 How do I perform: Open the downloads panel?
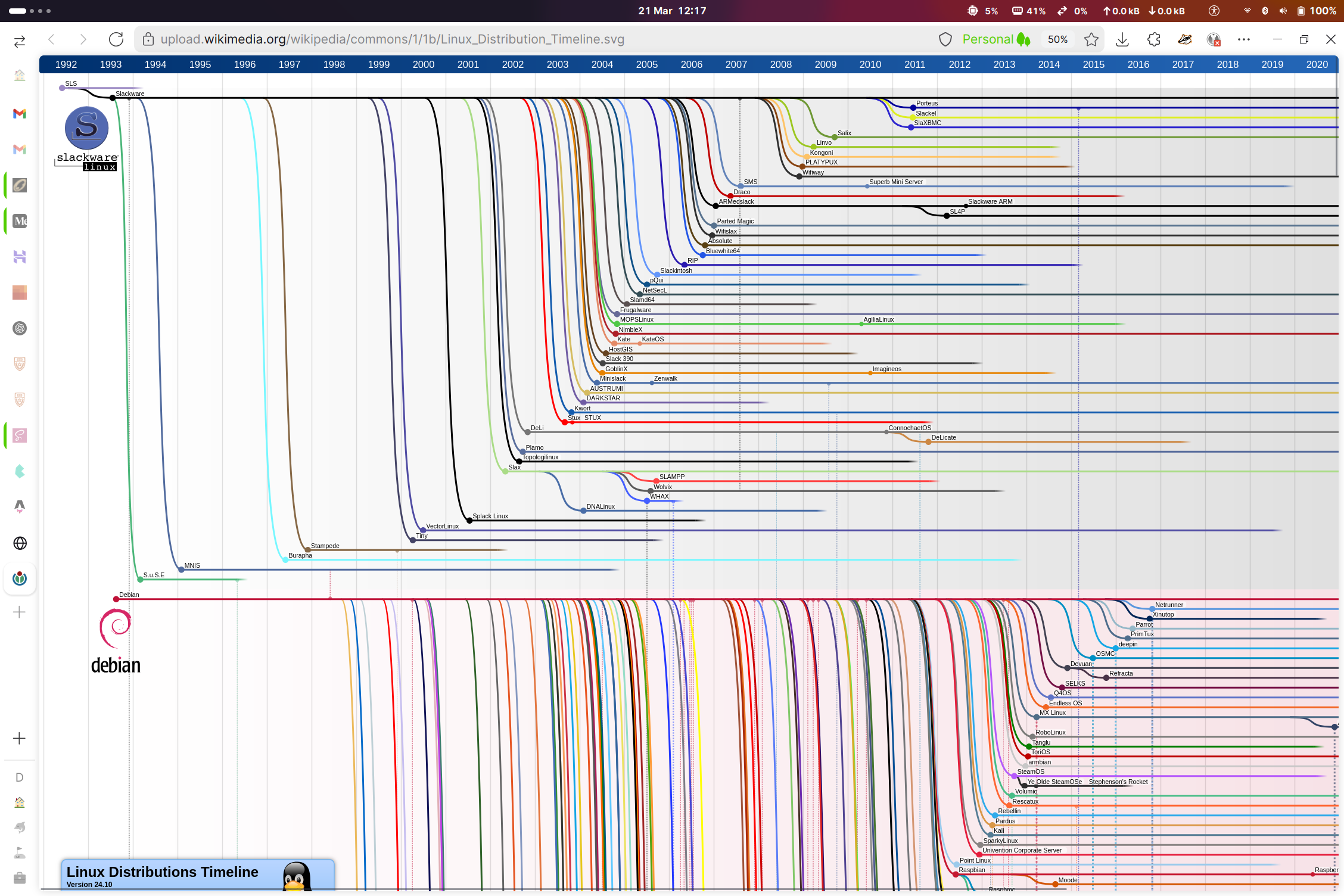click(1122, 39)
